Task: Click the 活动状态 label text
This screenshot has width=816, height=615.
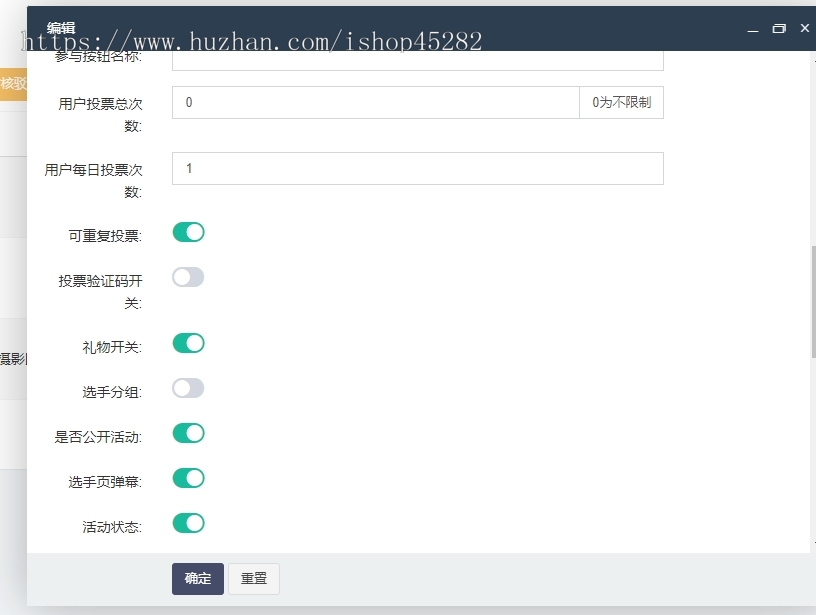Action: click(x=112, y=527)
